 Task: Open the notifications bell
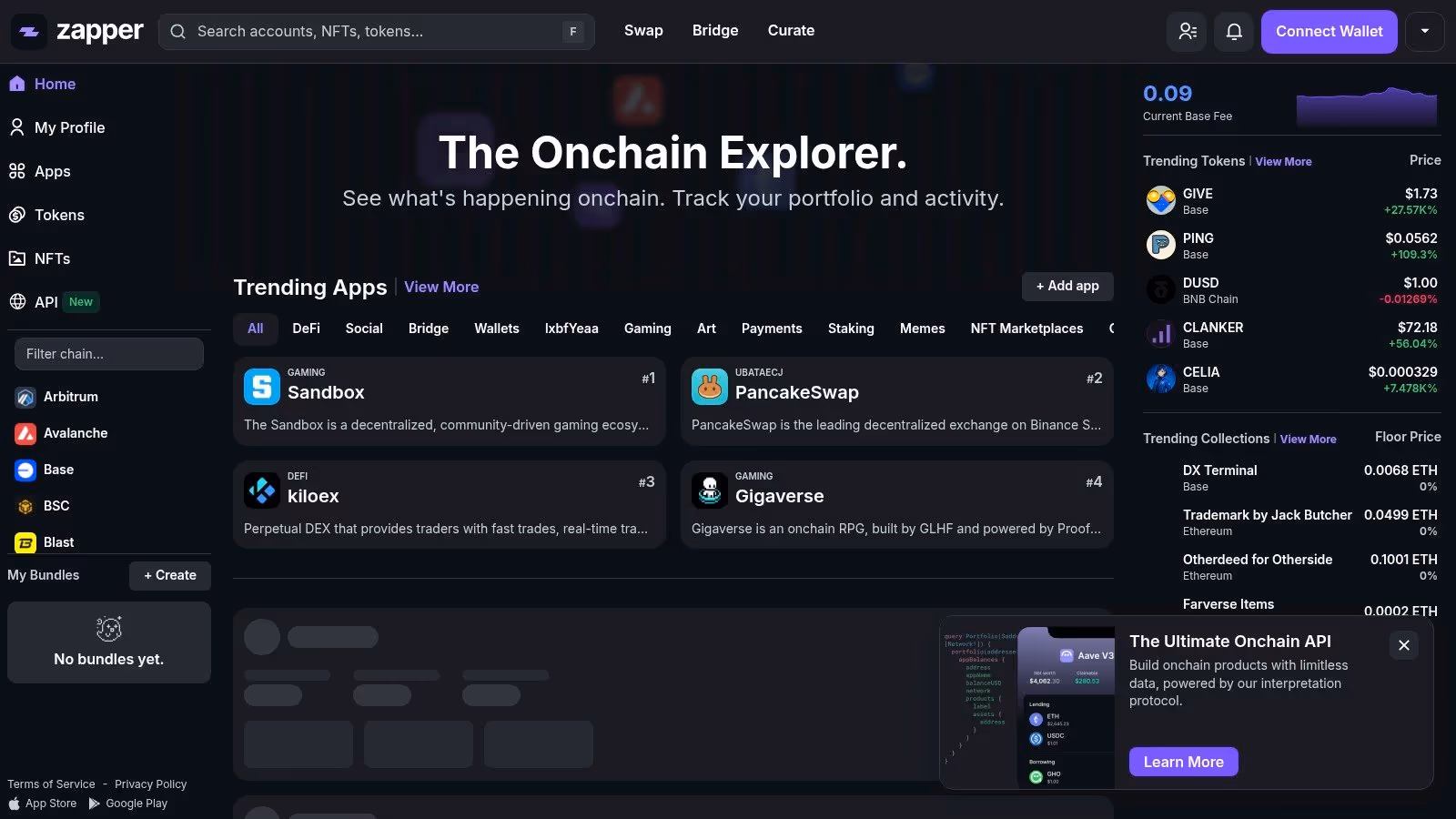tap(1234, 31)
